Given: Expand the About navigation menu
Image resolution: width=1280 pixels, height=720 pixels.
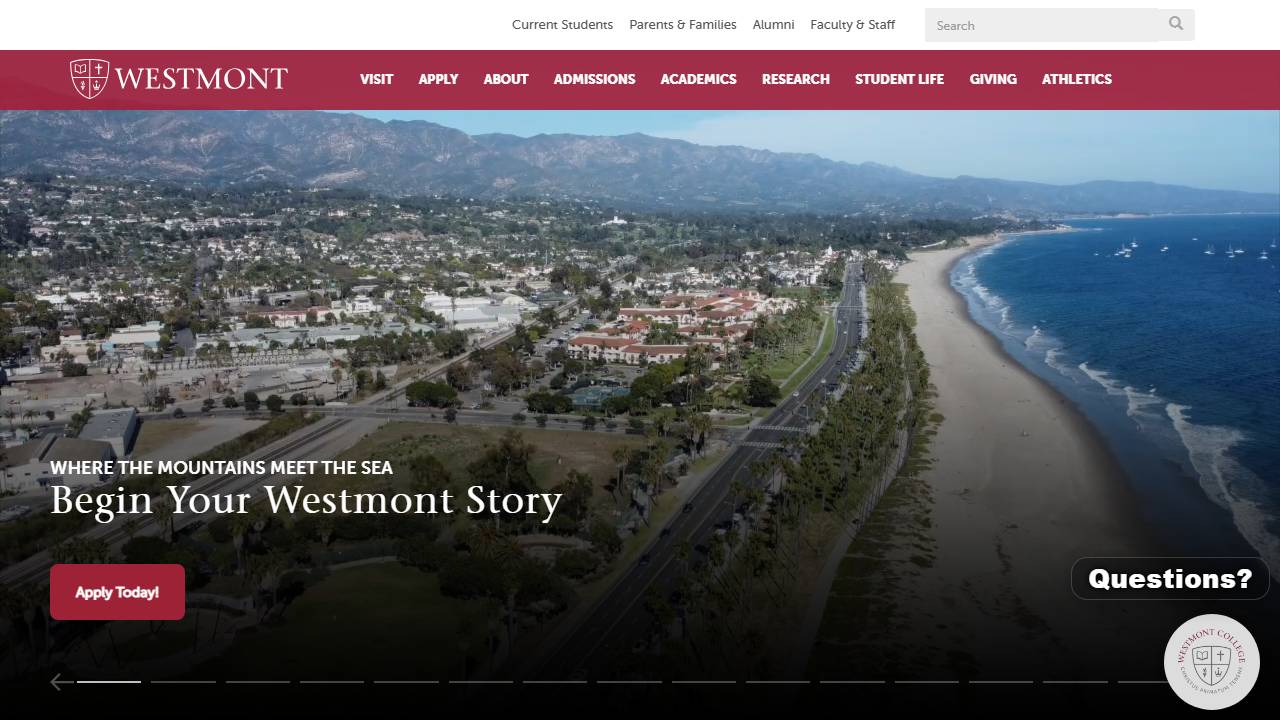Looking at the screenshot, I should tap(506, 79).
